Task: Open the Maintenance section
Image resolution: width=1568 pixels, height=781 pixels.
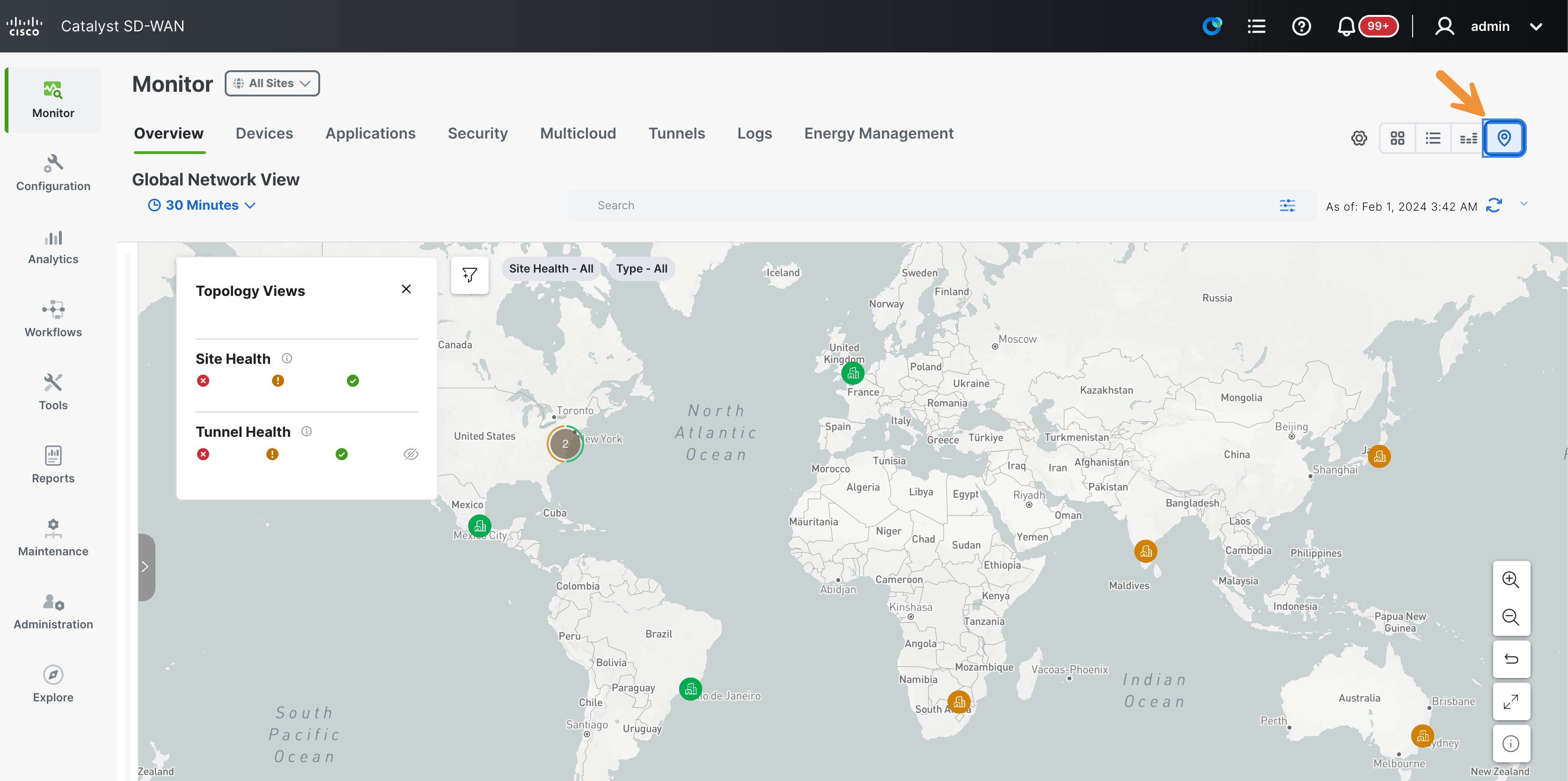Action: coord(53,538)
